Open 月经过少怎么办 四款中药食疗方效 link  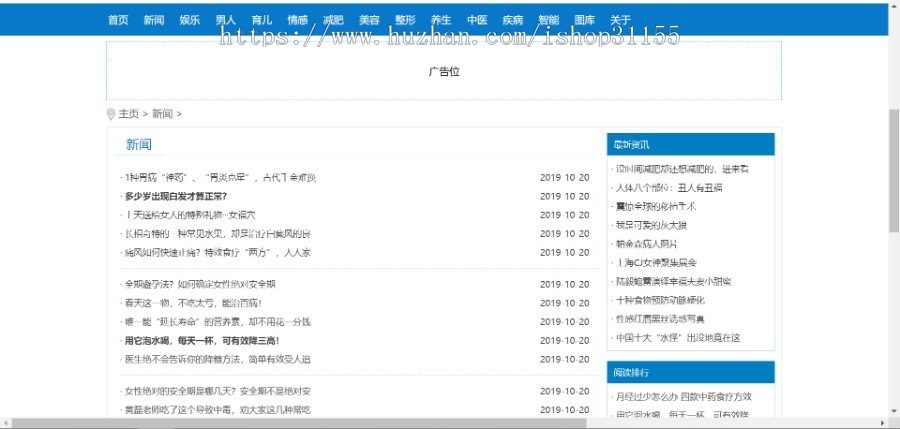(x=684, y=396)
